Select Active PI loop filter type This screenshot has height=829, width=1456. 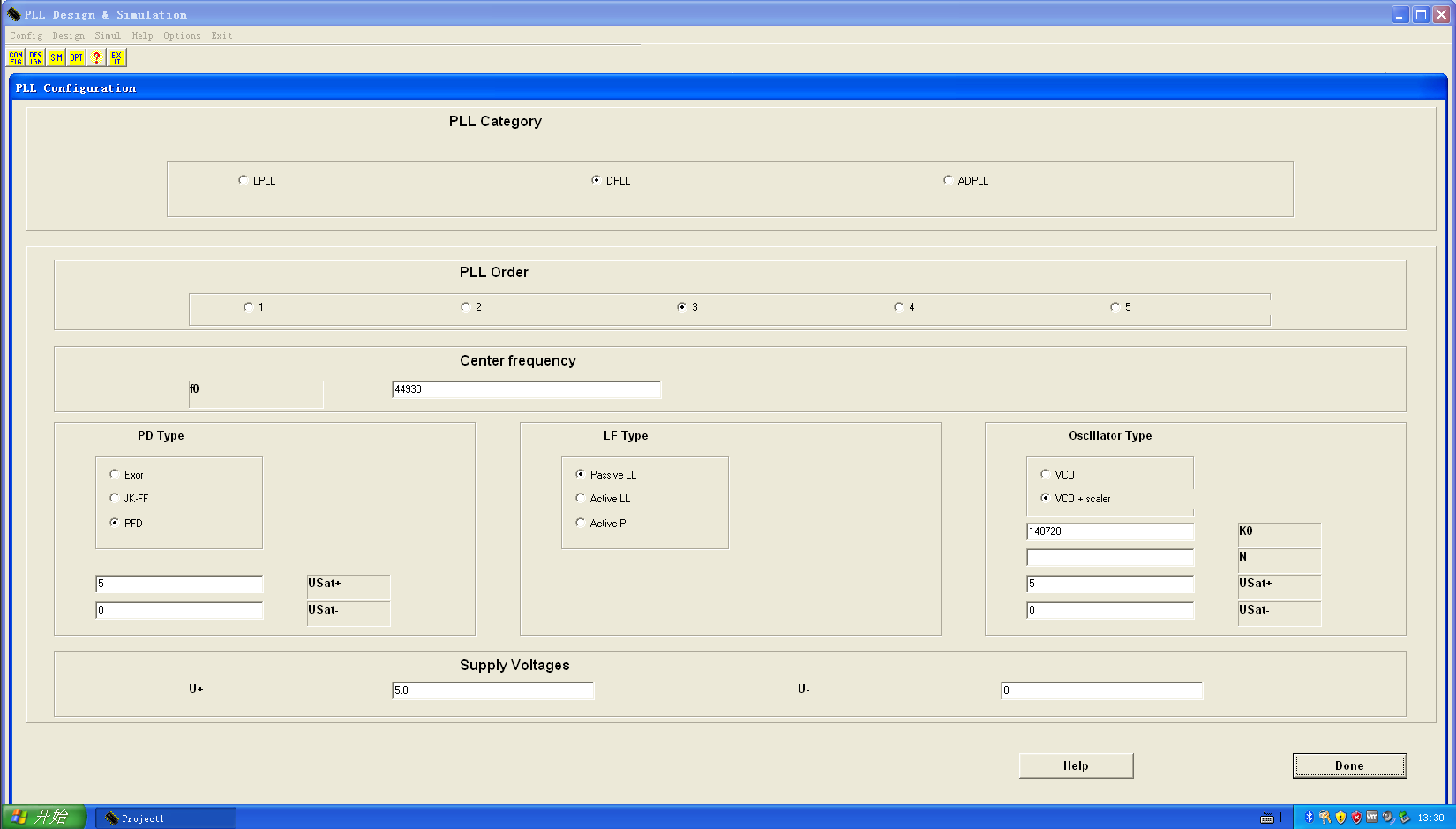581,523
